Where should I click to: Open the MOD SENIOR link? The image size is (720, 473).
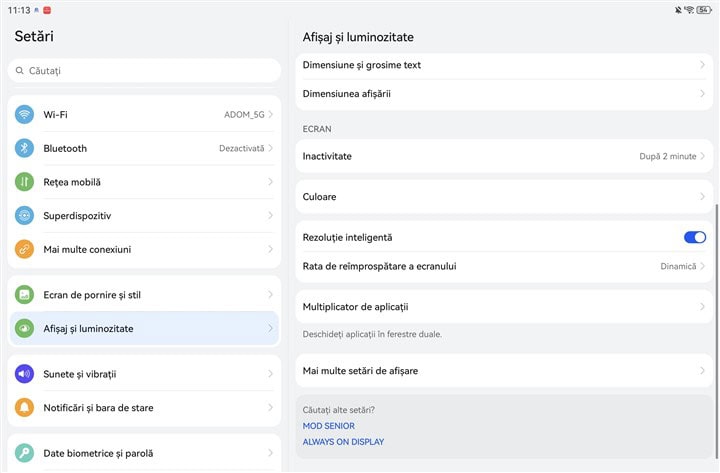[x=328, y=426]
